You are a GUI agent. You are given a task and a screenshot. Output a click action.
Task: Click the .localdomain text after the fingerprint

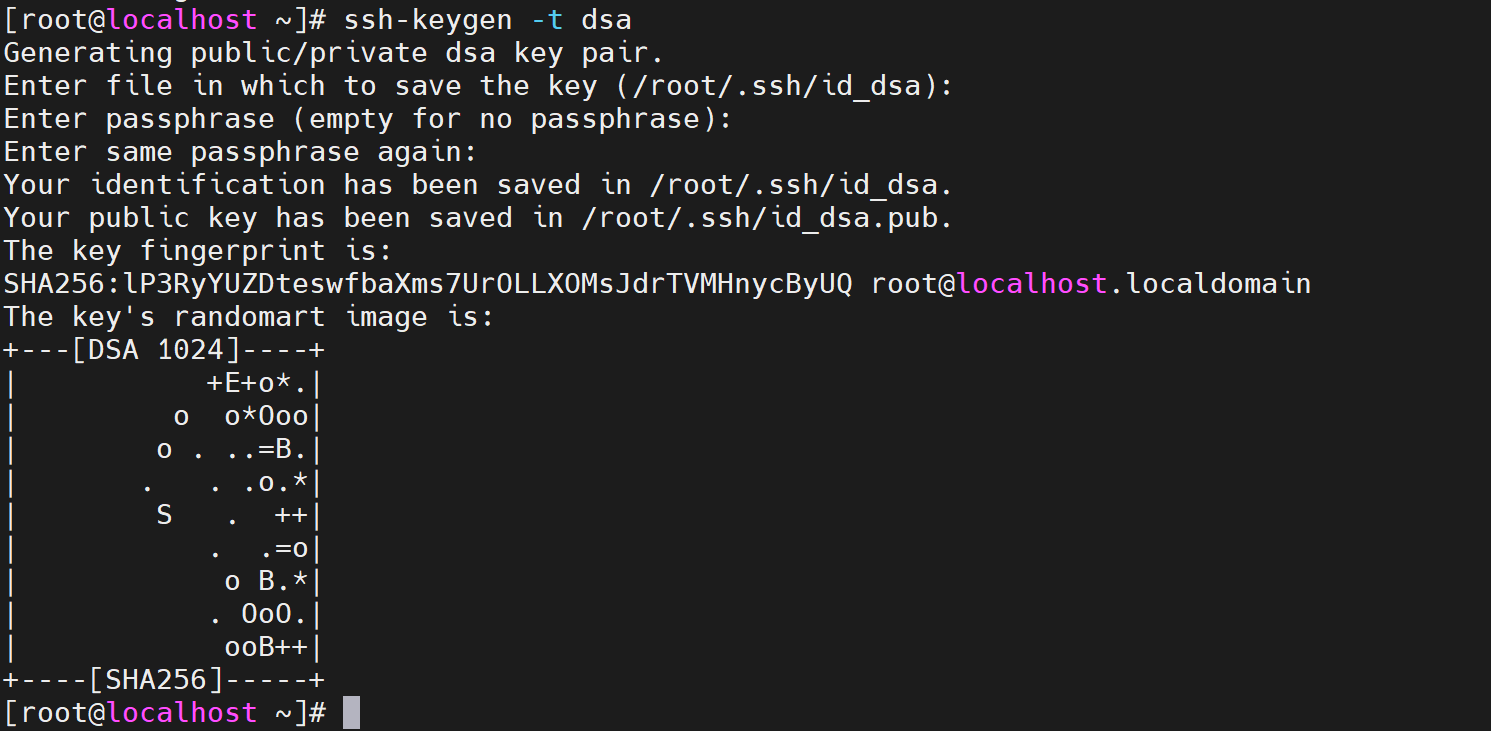click(x=1209, y=284)
